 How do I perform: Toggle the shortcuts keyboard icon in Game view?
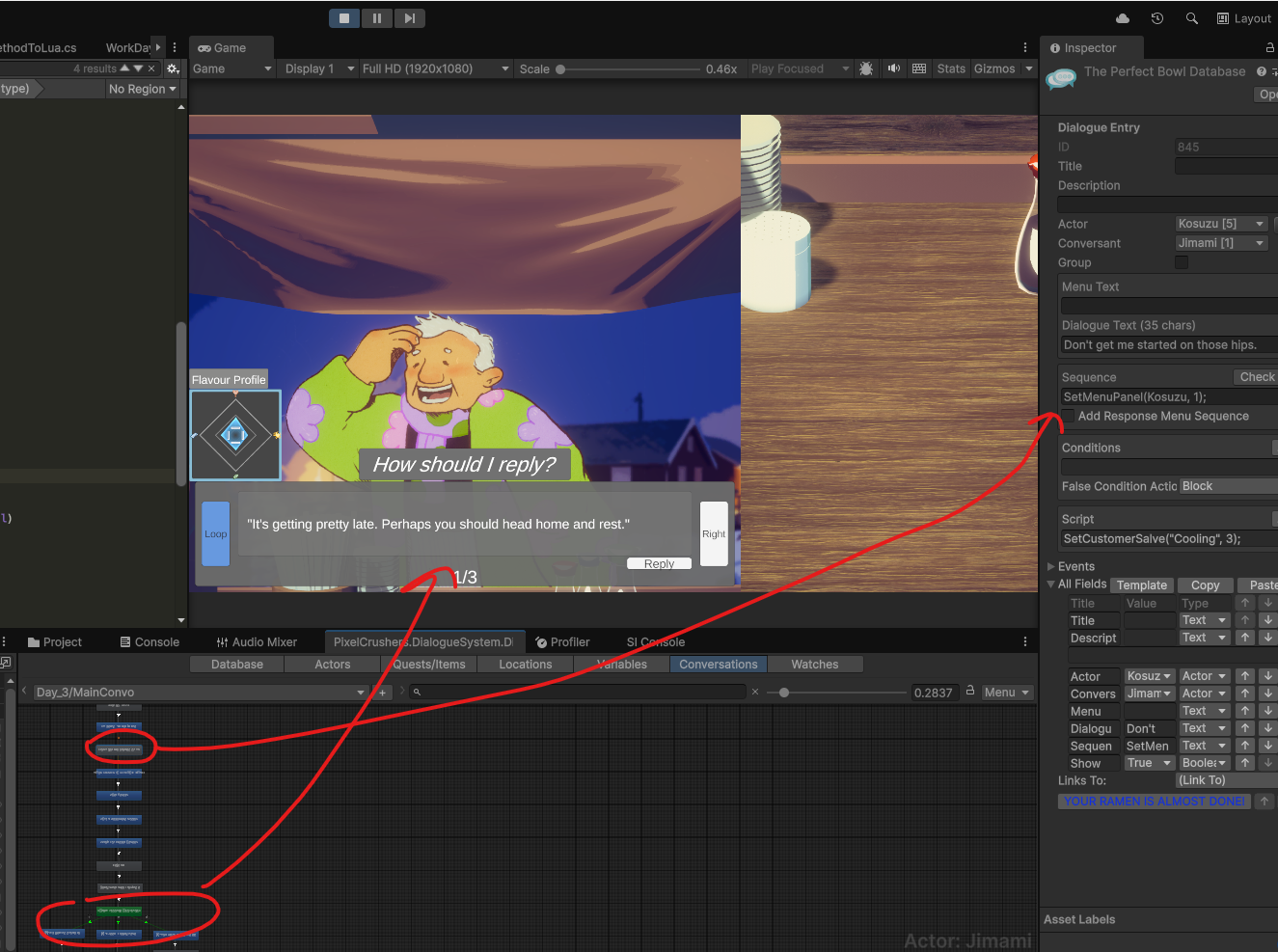coord(919,68)
